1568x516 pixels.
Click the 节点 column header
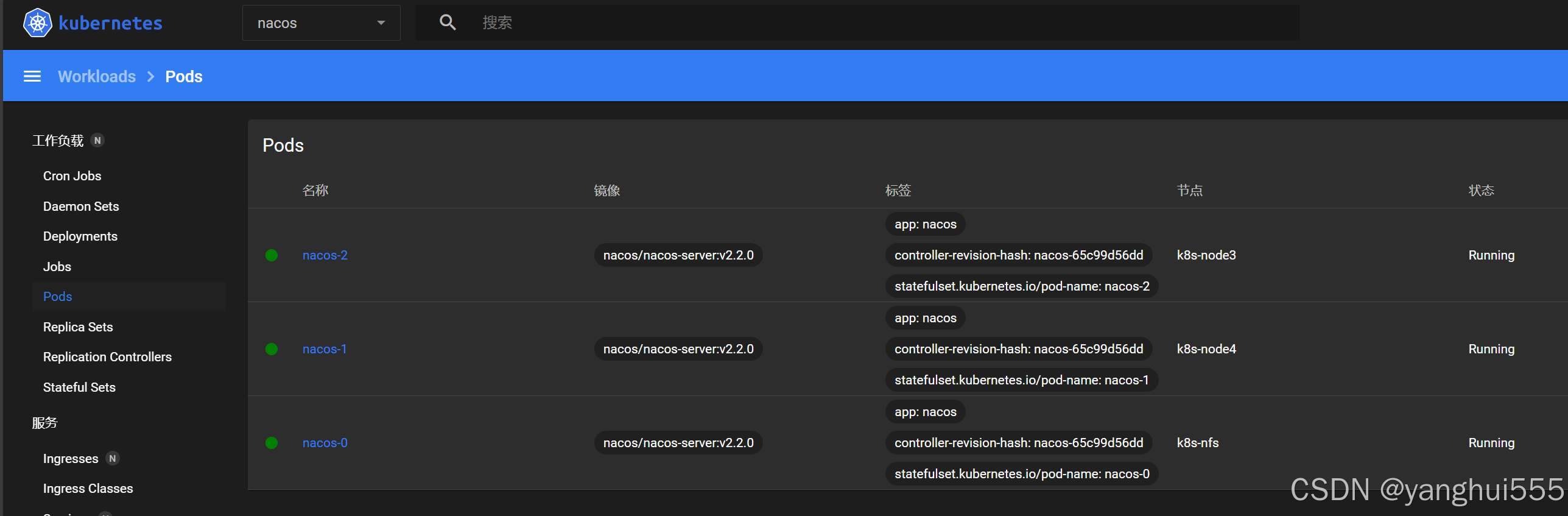[1190, 191]
